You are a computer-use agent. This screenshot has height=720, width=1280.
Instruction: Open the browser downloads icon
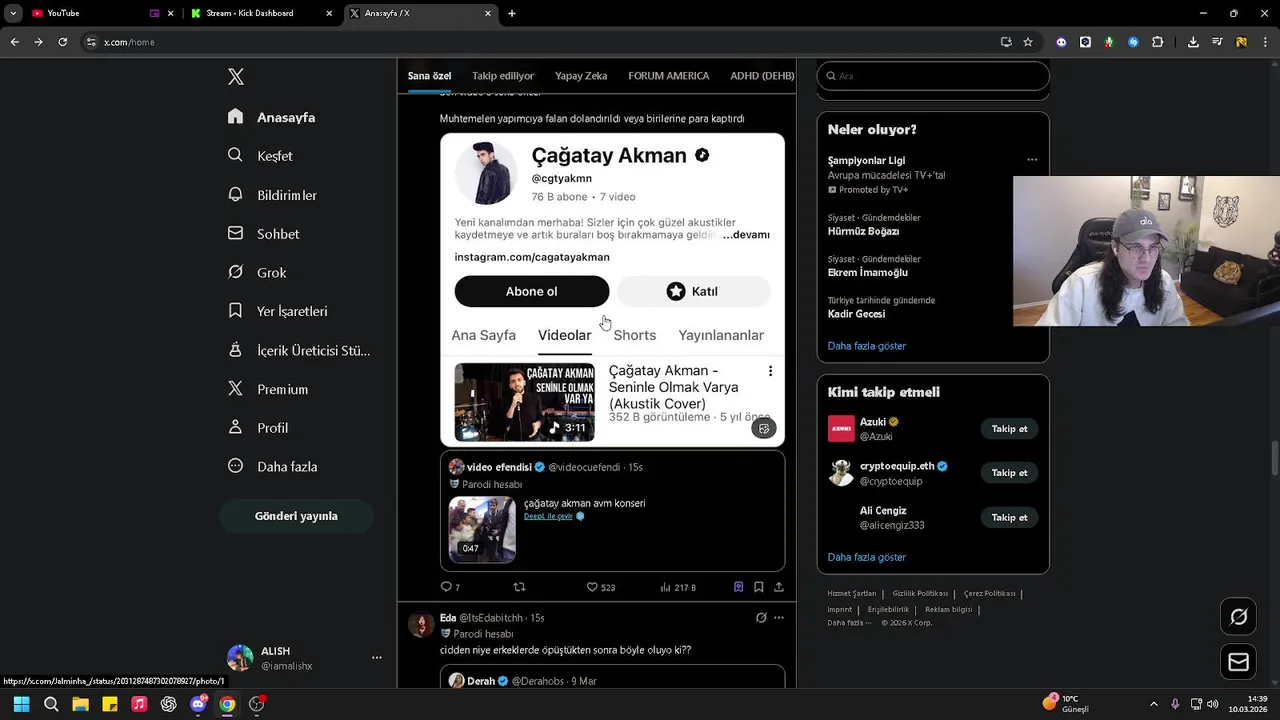click(x=1193, y=42)
